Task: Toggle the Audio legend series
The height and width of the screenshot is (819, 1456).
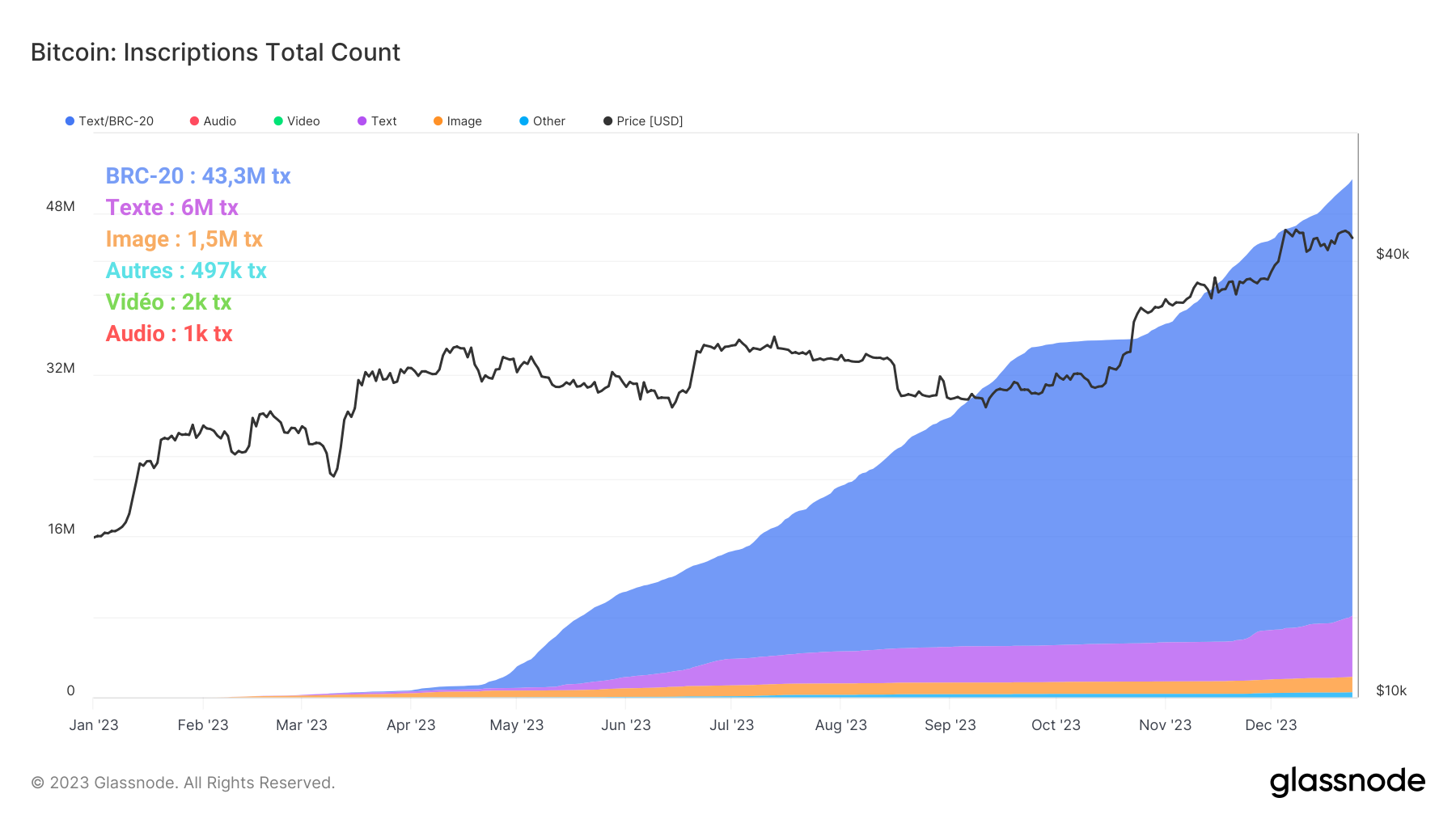Action: (x=213, y=121)
